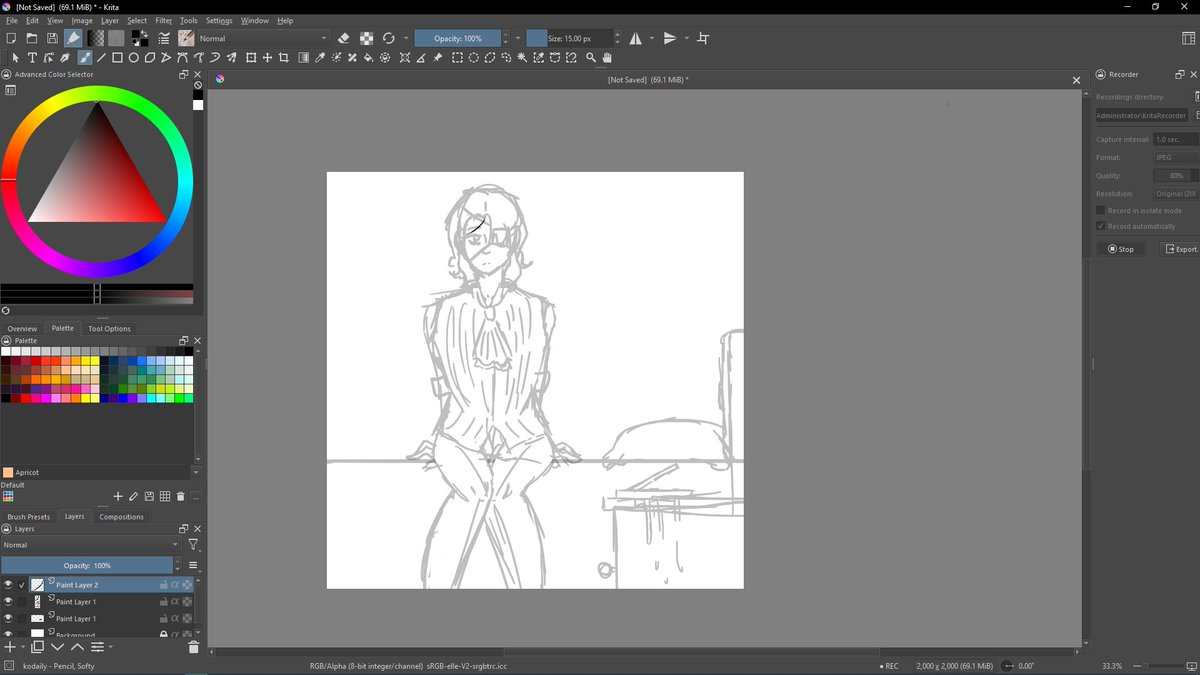Toggle horizontal mirror tool
The image size is (1200, 675).
click(635, 38)
